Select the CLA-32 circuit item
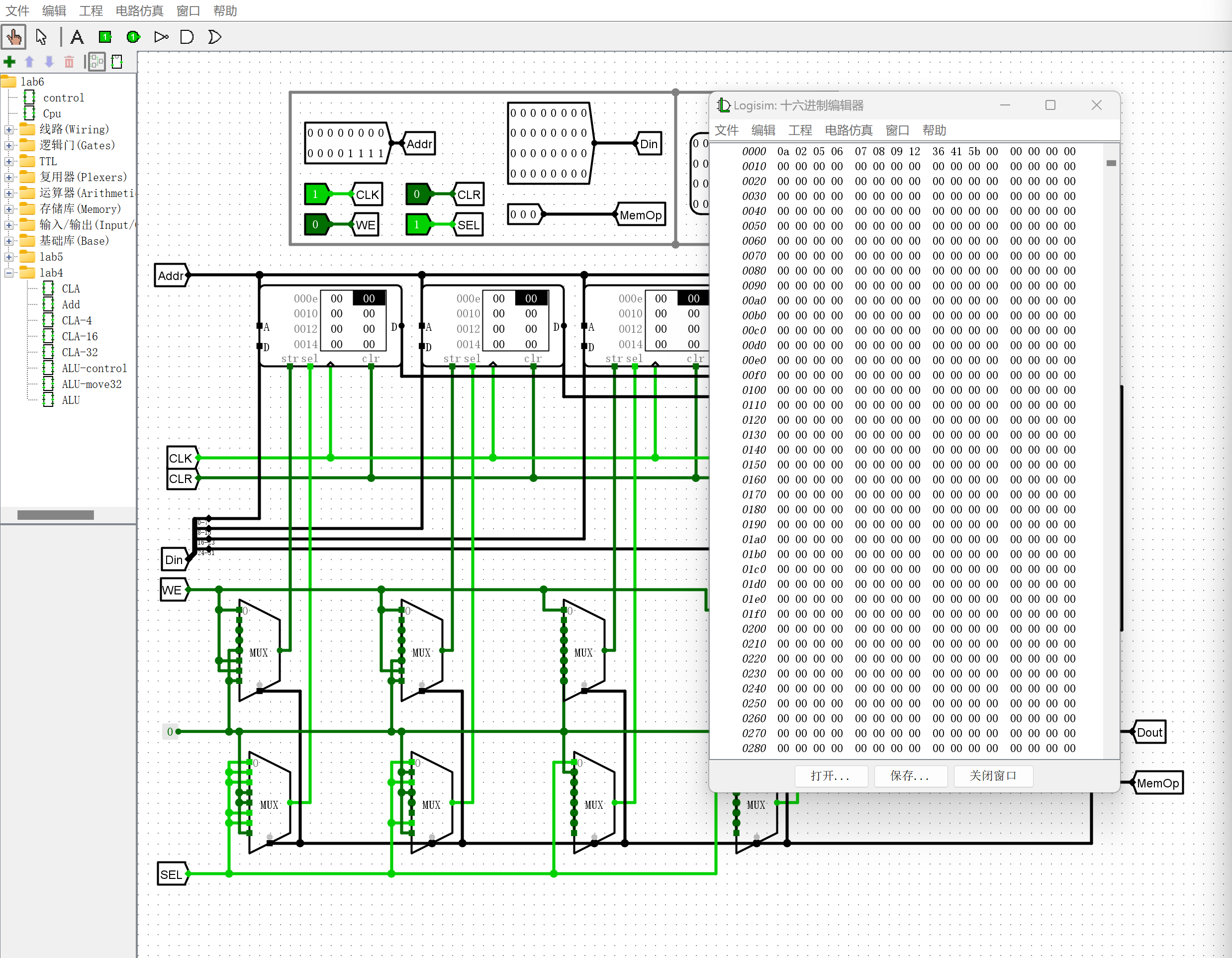Viewport: 1232px width, 958px height. pos(80,352)
